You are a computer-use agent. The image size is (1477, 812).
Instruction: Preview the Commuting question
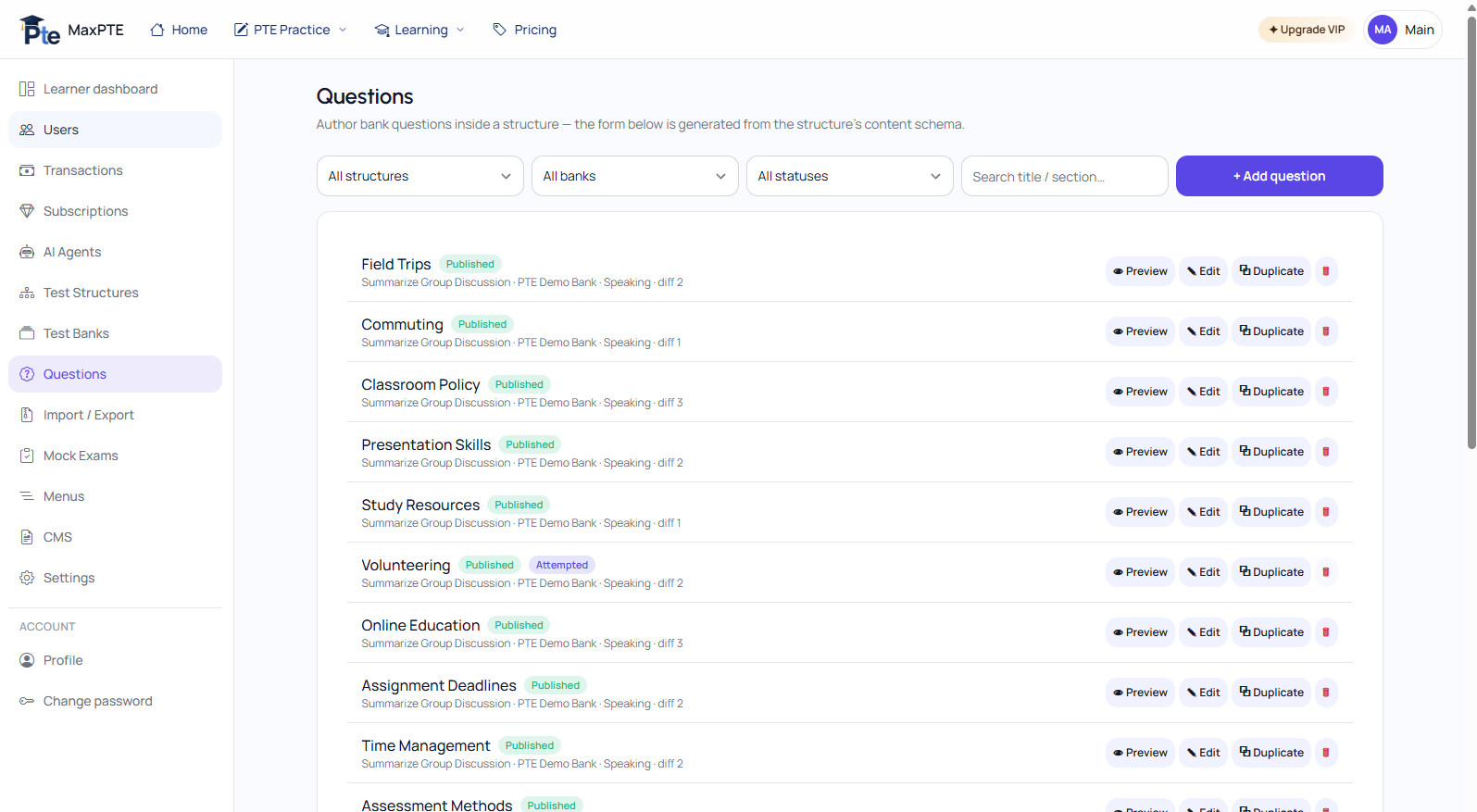[1140, 331]
